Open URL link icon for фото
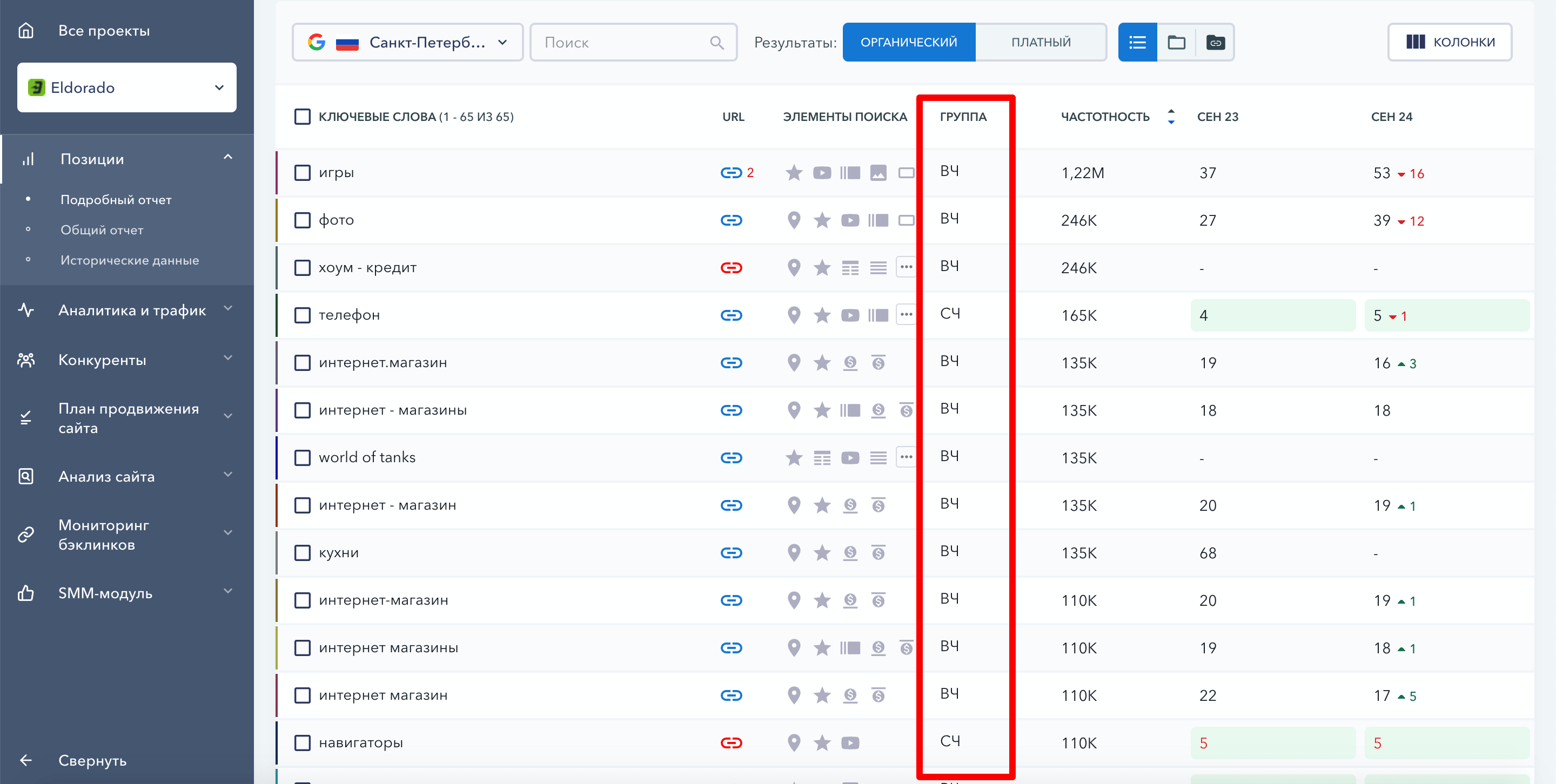1556x784 pixels. [731, 220]
